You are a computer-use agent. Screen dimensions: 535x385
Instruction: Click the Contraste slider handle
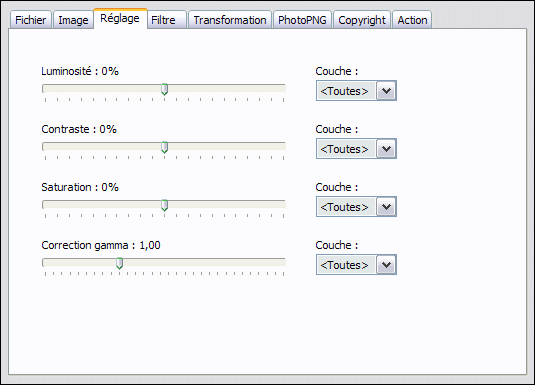click(164, 147)
